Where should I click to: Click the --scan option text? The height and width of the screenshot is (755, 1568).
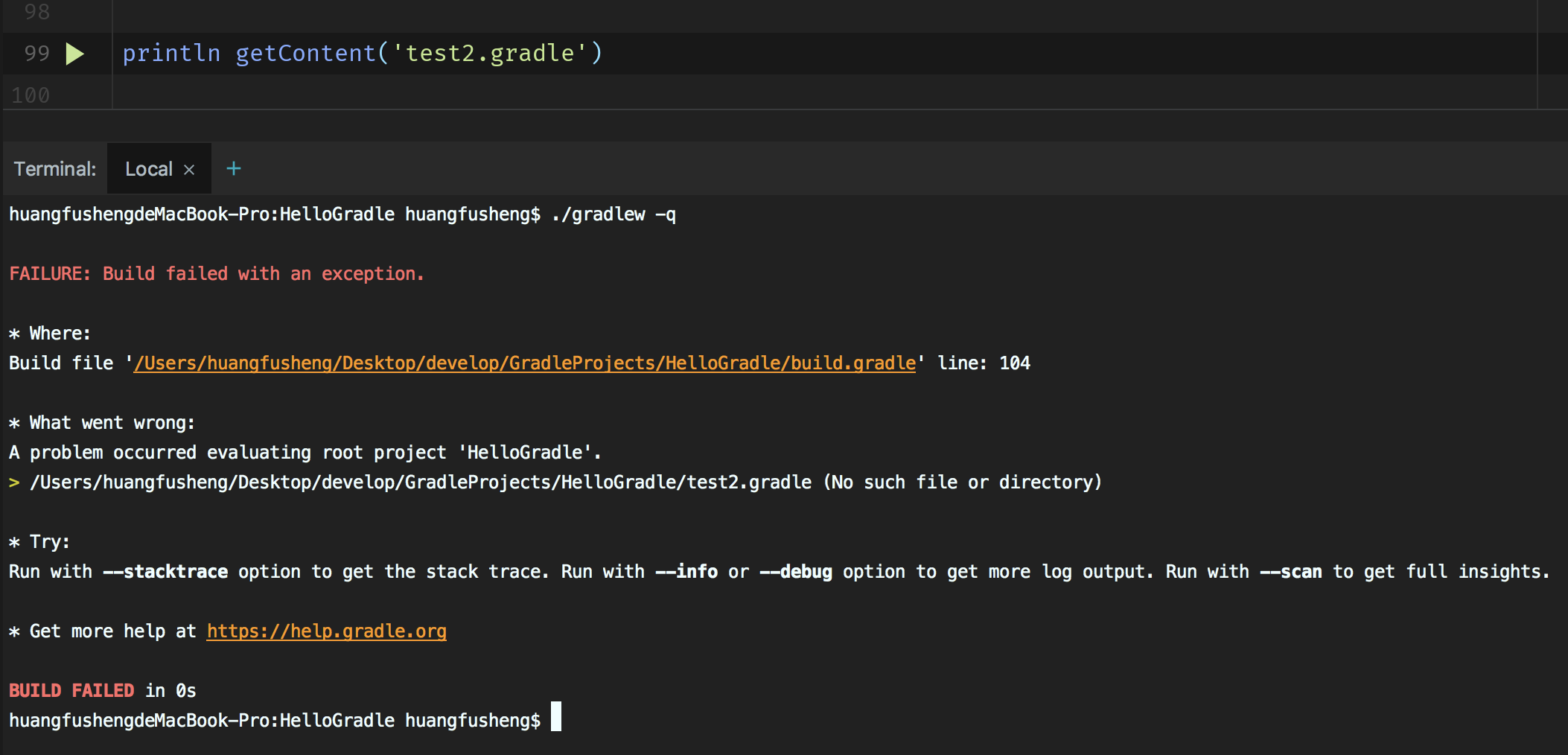(1291, 572)
